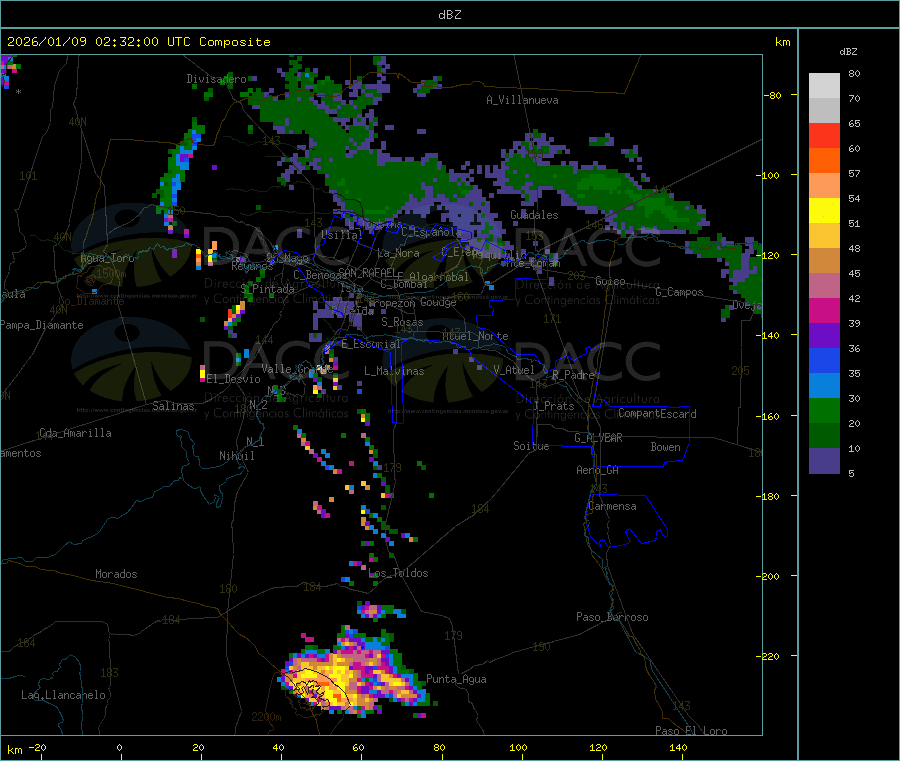
Task: Click the Cda_Amarilla location label
Action: pos(75,433)
